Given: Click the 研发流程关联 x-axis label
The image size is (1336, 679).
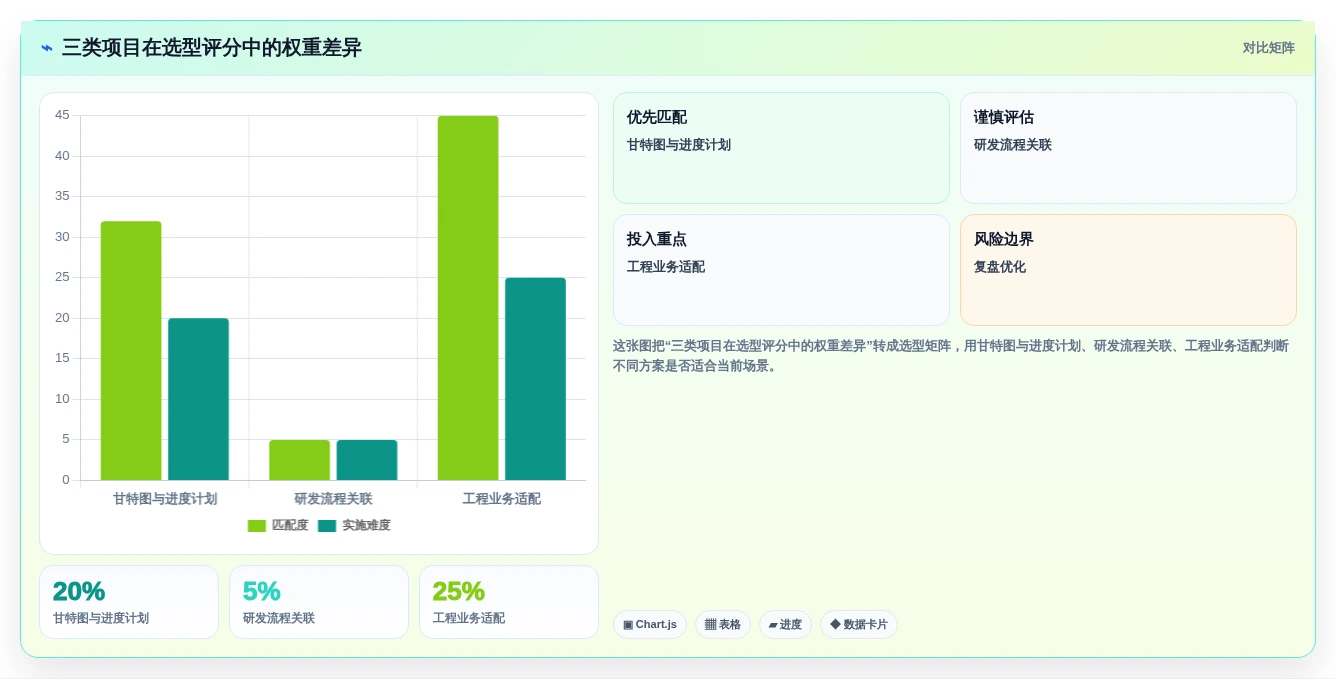Looking at the screenshot, I should pos(333,499).
